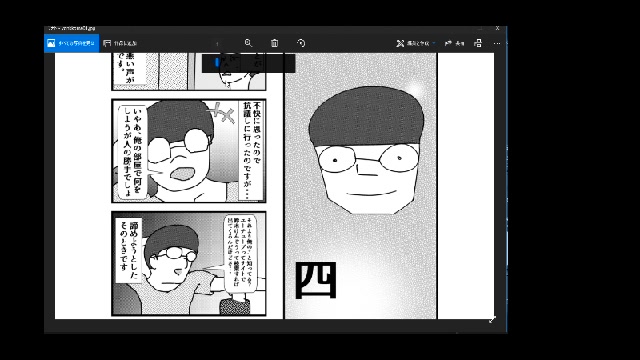Open the See all photos view
The height and width of the screenshot is (360, 640).
pyautogui.click(x=71, y=43)
